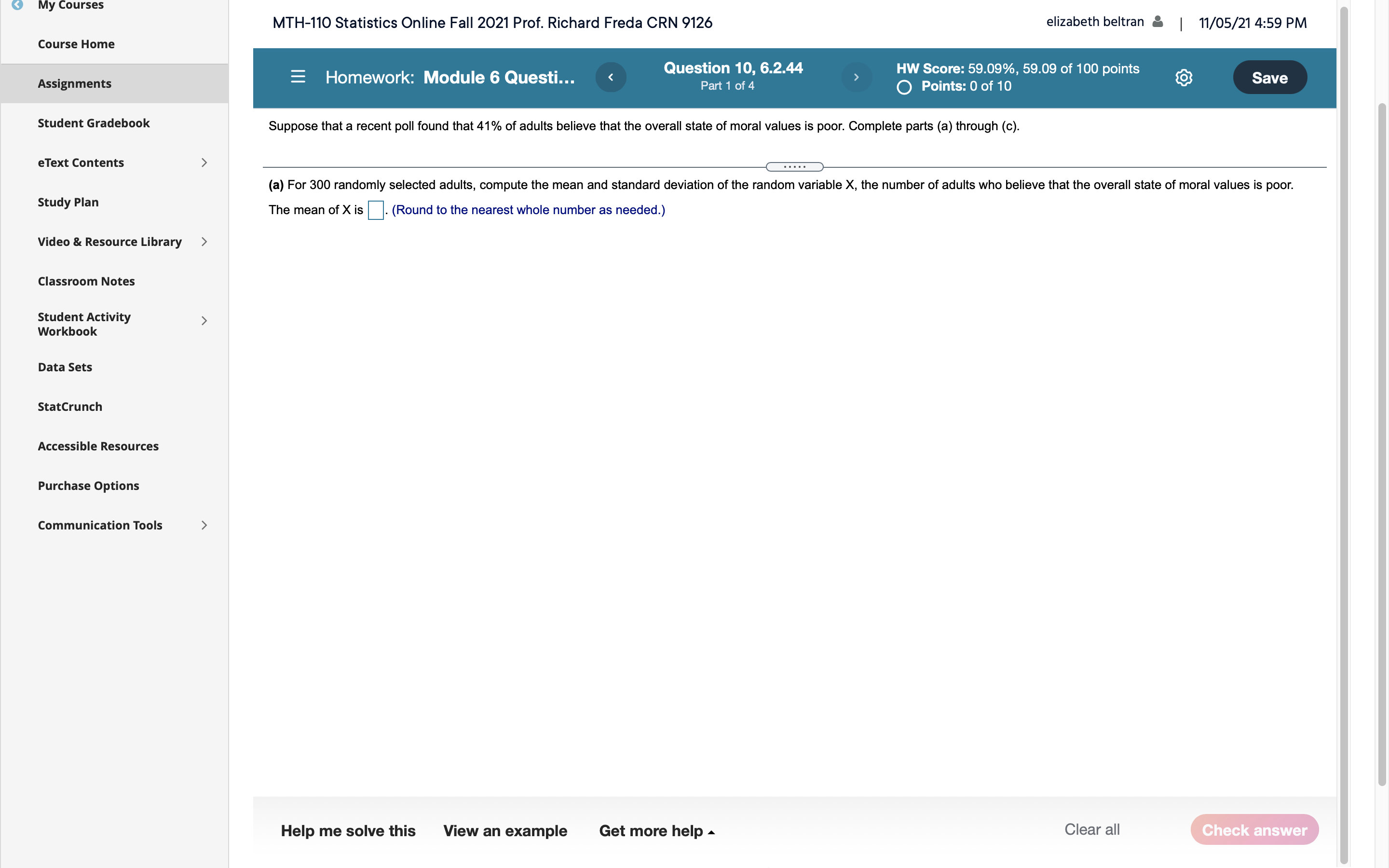The height and width of the screenshot is (868, 1389).
Task: Click the divider handle with dots
Action: (x=794, y=167)
